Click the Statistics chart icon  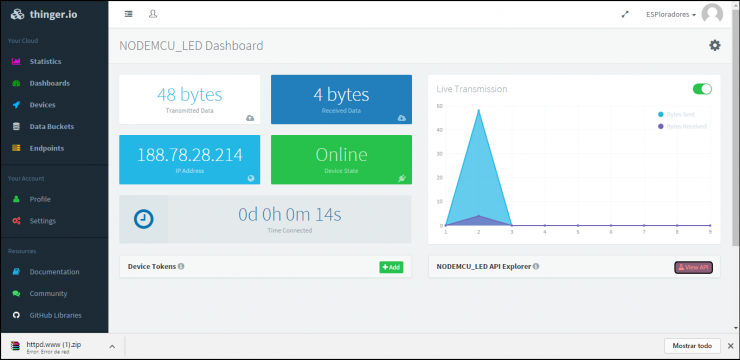pos(16,61)
